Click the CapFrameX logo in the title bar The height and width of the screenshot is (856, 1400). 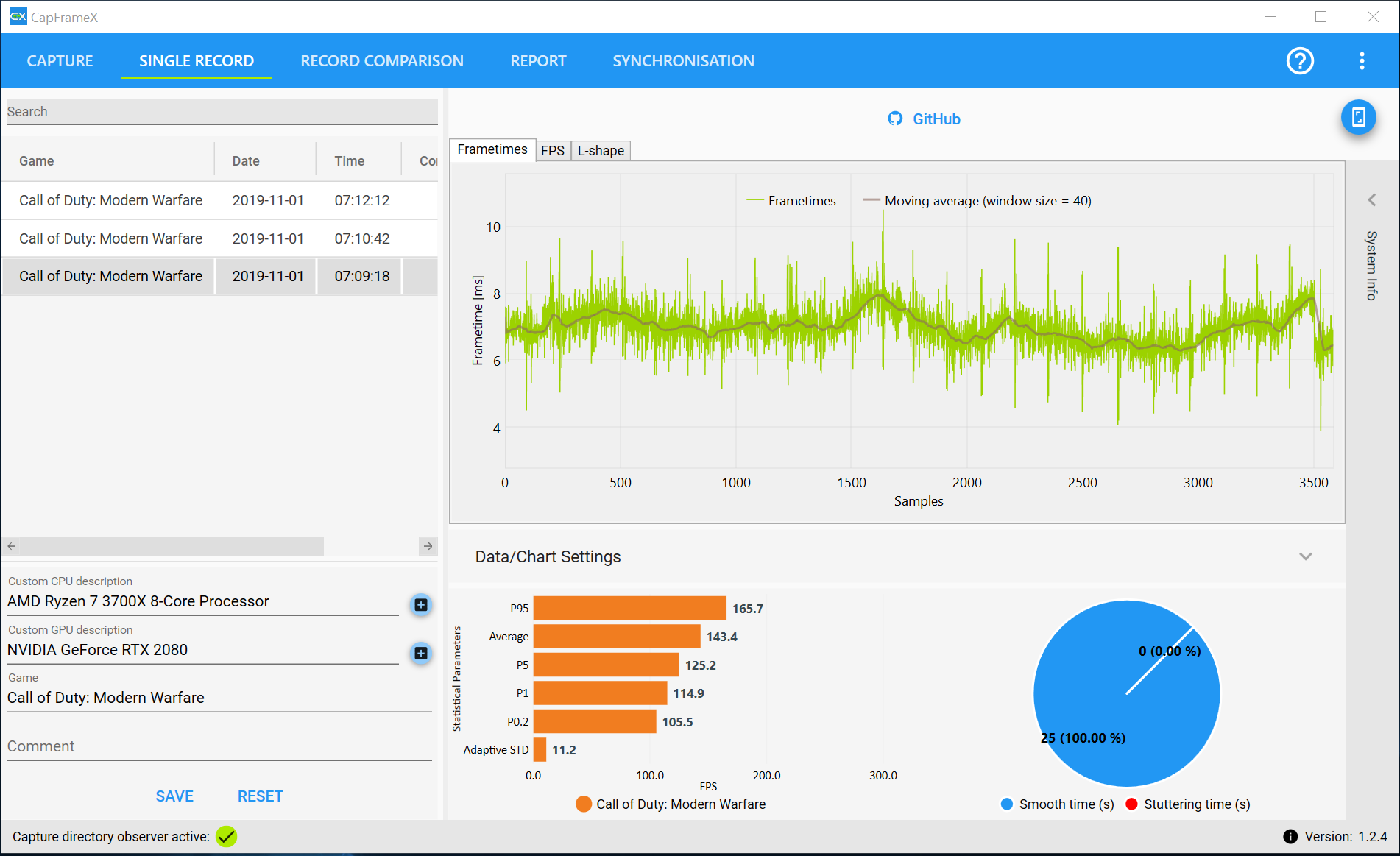point(18,16)
